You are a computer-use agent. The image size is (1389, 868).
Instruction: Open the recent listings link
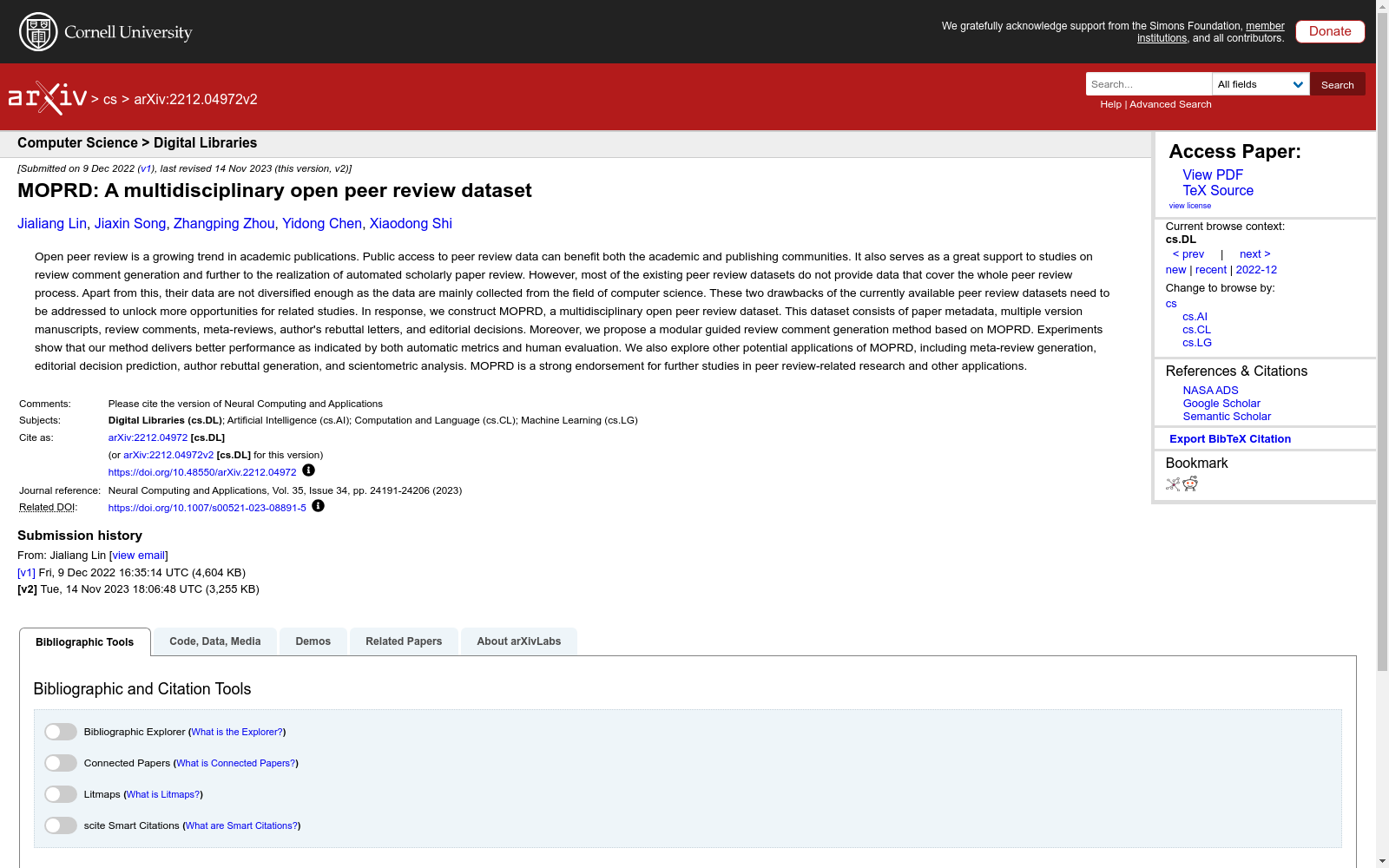pyautogui.click(x=1211, y=270)
